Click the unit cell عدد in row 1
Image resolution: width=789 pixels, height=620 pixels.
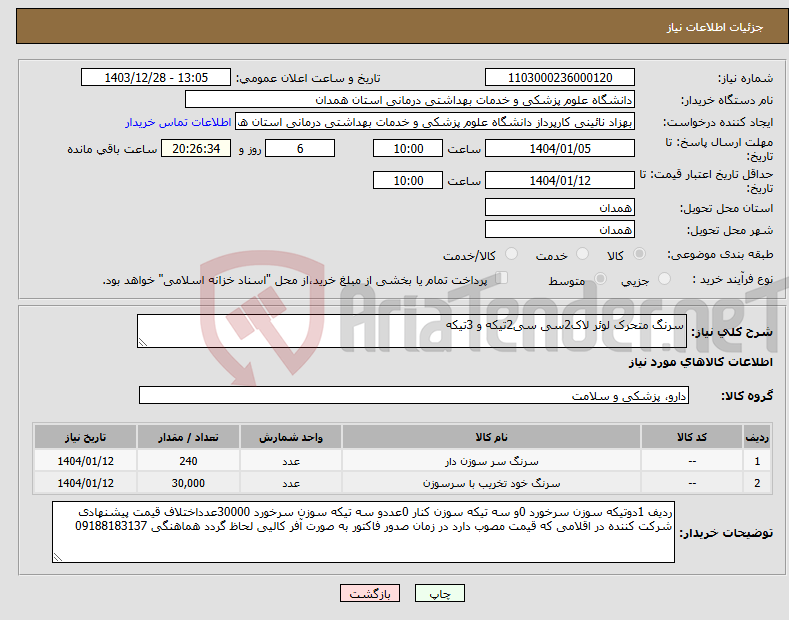point(291,461)
